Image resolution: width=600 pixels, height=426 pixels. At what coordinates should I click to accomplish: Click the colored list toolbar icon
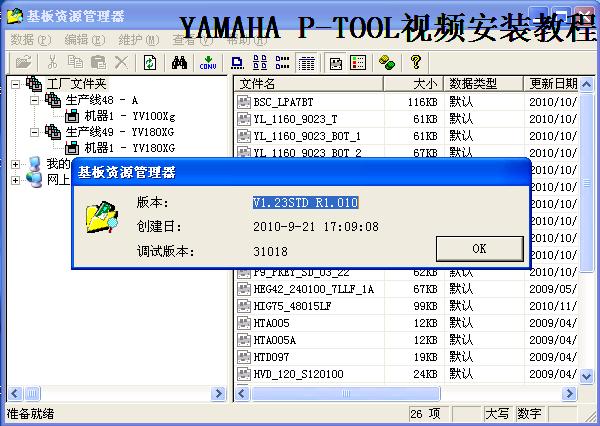pyautogui.click(x=358, y=63)
